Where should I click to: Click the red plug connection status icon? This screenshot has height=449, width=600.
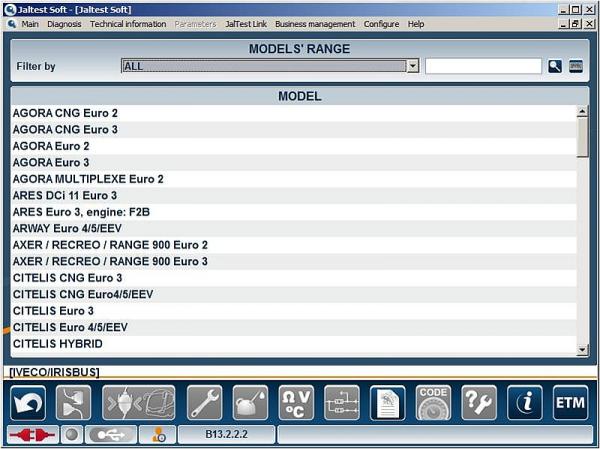click(33, 435)
